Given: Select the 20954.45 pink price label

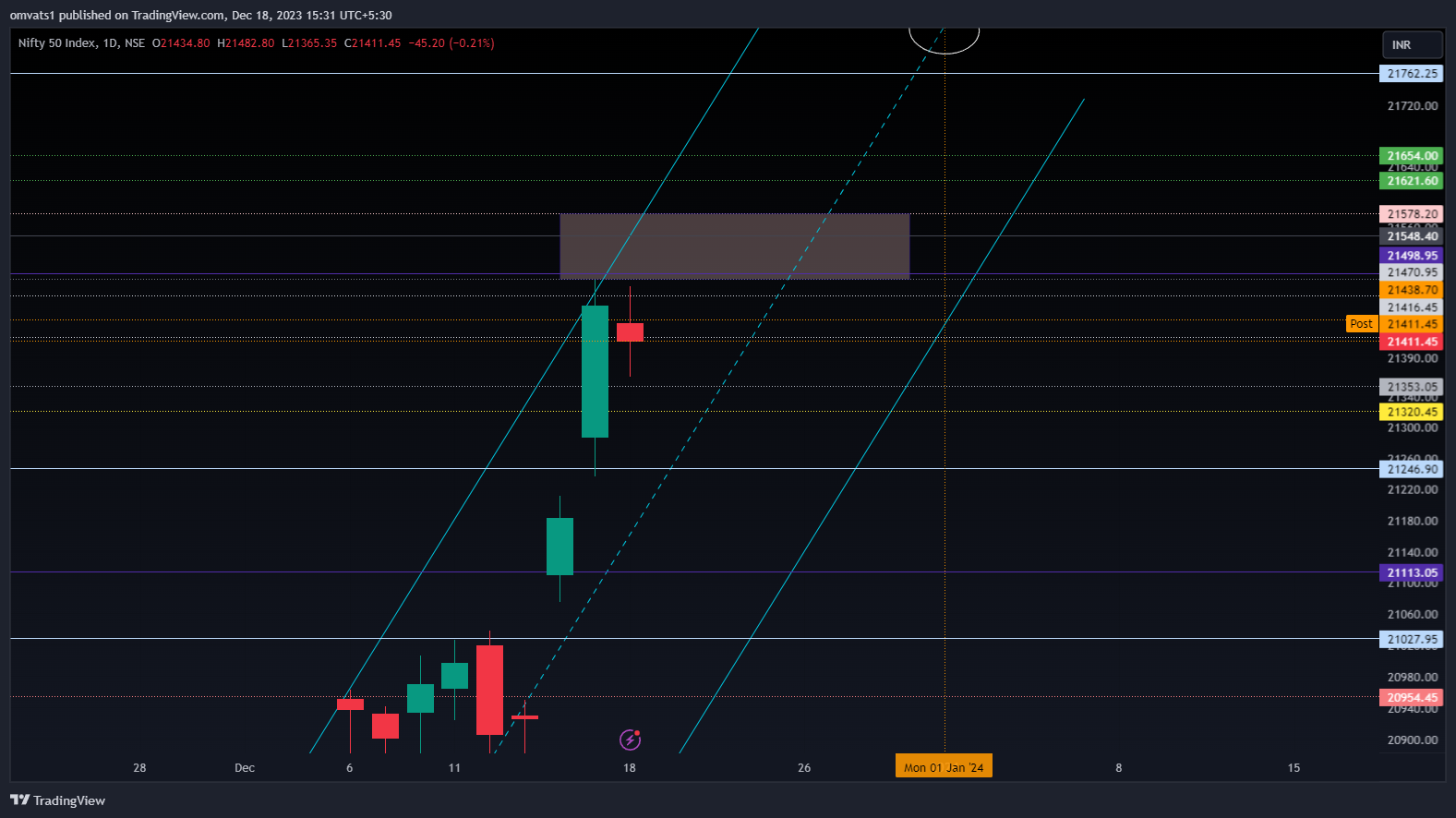Looking at the screenshot, I should tap(1412, 698).
